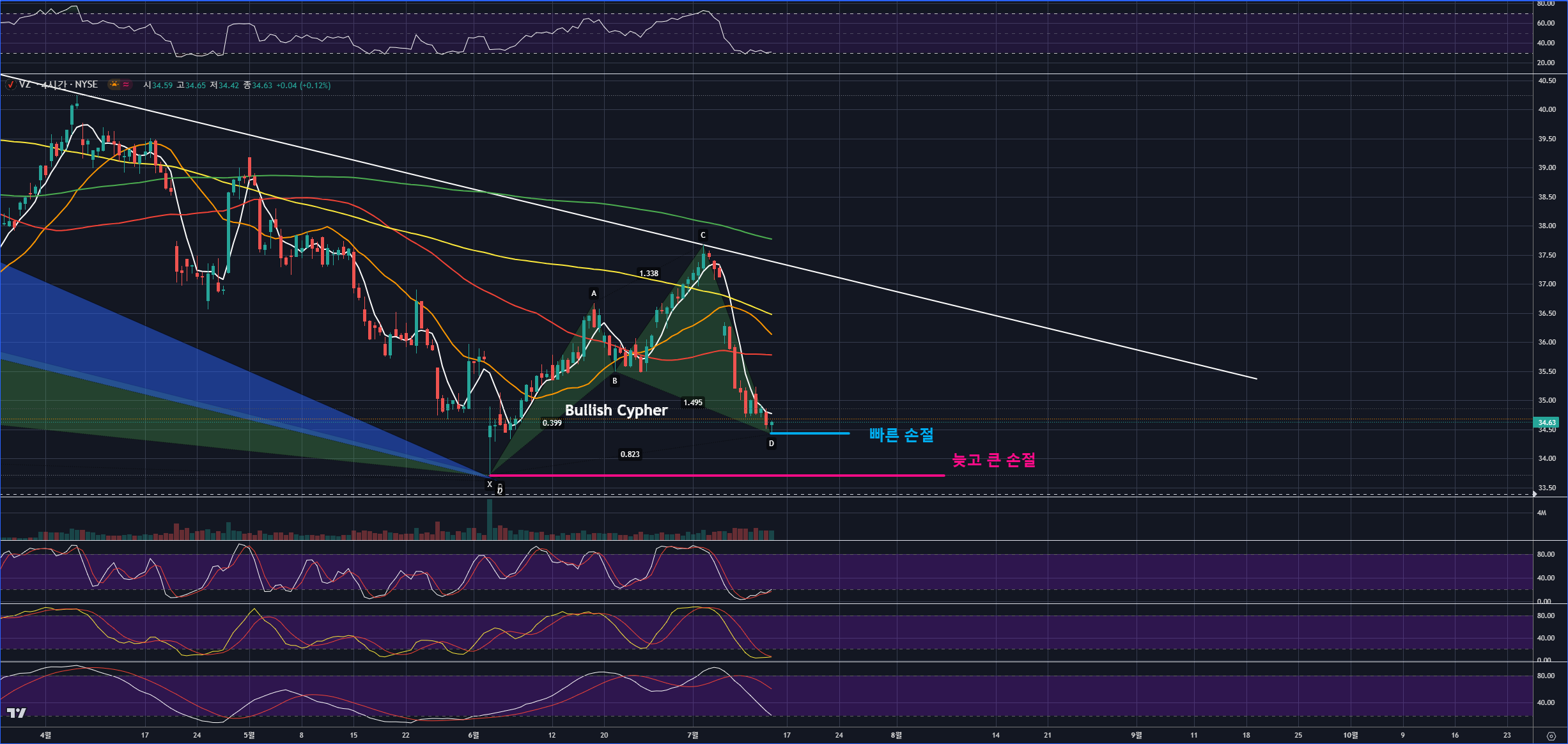Screen dimensions: 1568x744
Task: Click the small arrow marker near 33.50
Action: (x=1534, y=494)
